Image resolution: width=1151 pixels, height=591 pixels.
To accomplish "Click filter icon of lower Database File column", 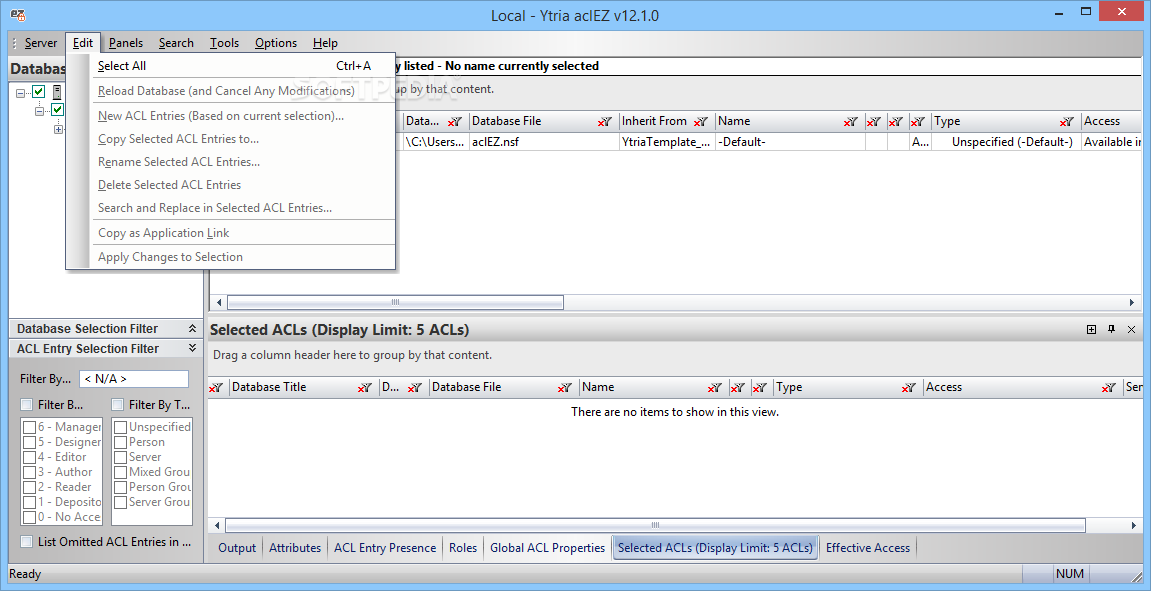I will coord(564,388).
